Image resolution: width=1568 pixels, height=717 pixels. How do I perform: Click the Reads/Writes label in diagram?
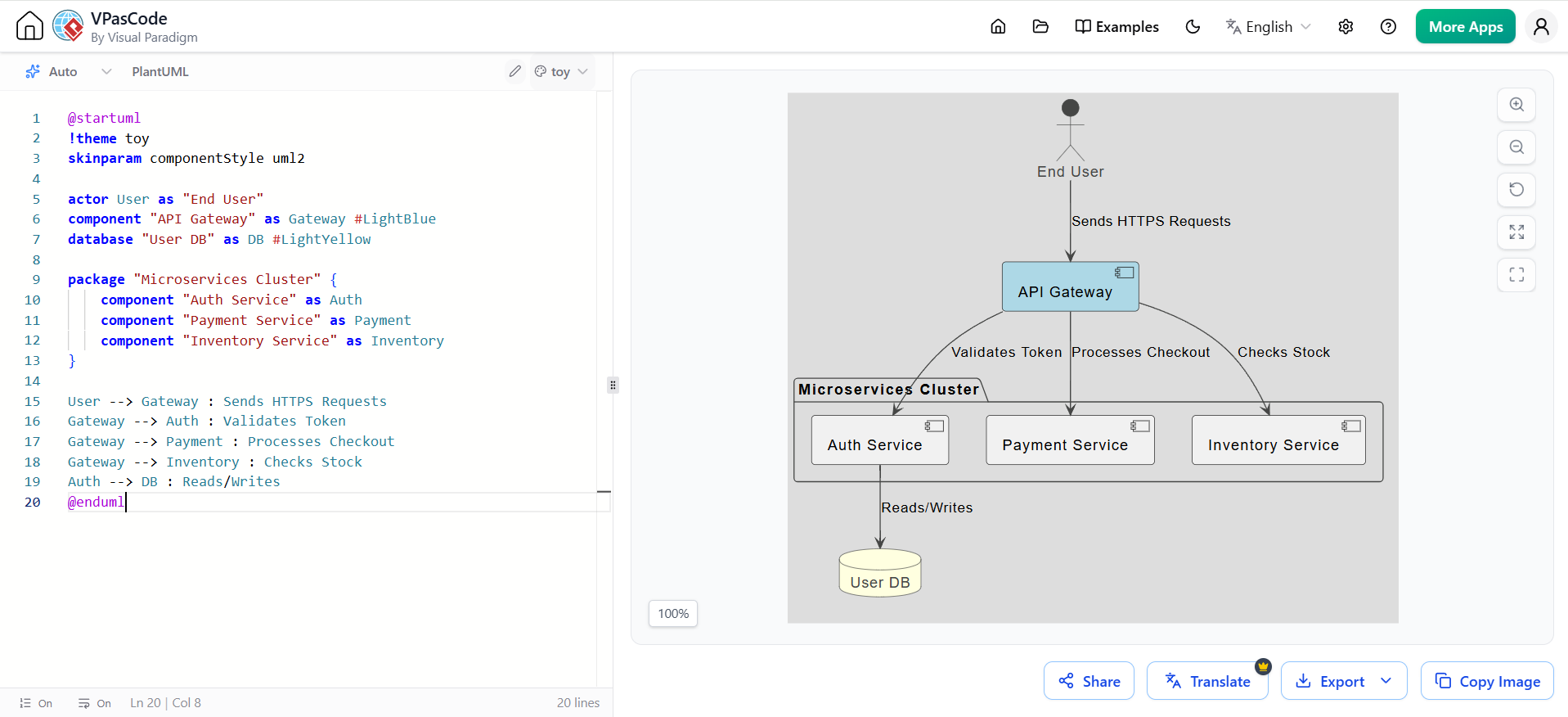[x=927, y=507]
